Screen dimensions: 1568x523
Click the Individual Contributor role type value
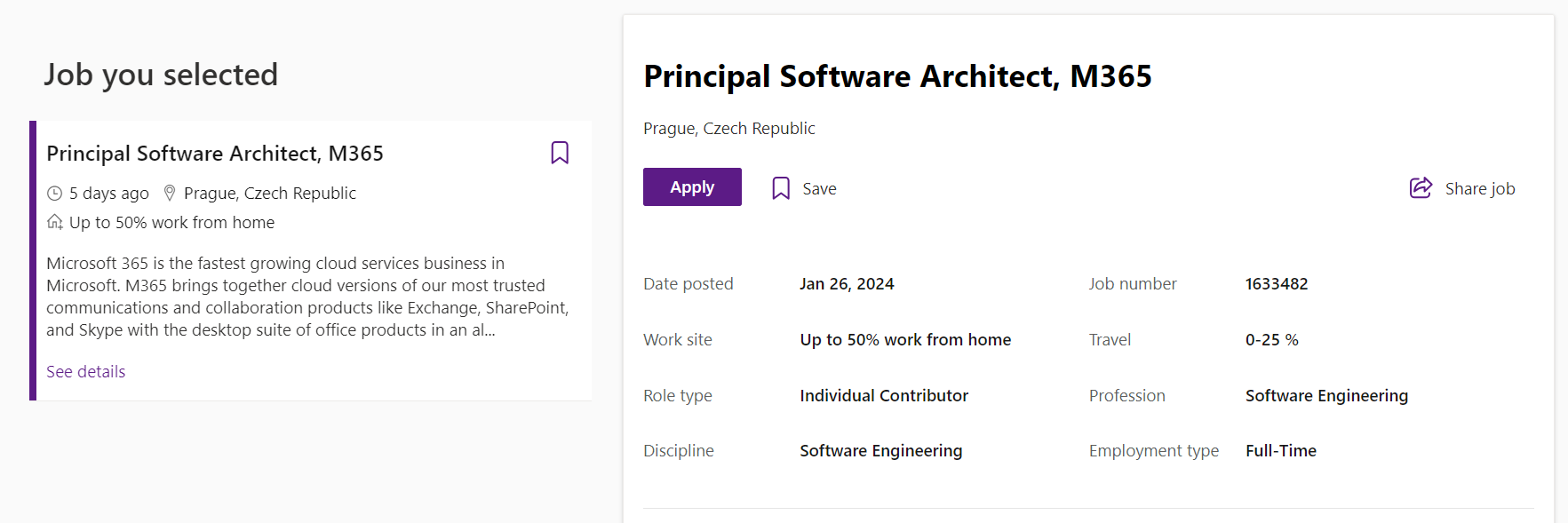pos(884,396)
